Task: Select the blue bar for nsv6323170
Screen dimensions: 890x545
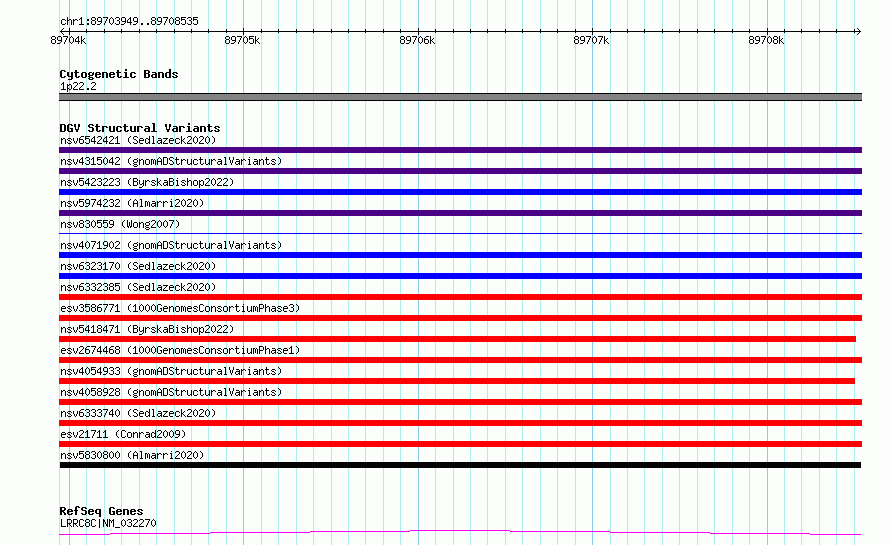Action: (460, 276)
